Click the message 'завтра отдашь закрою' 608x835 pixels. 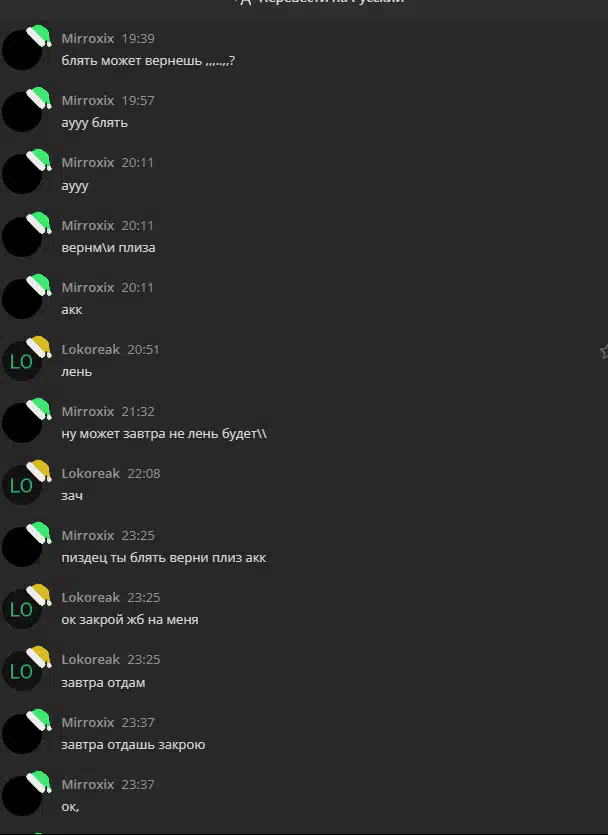click(133, 744)
